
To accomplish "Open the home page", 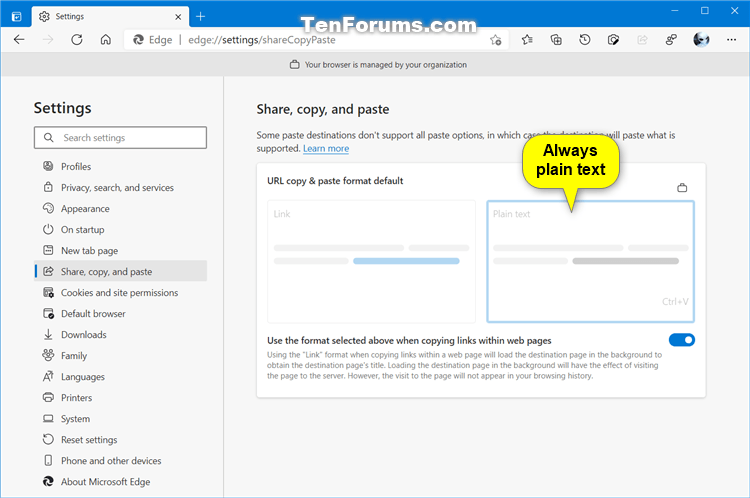I will 106,40.
